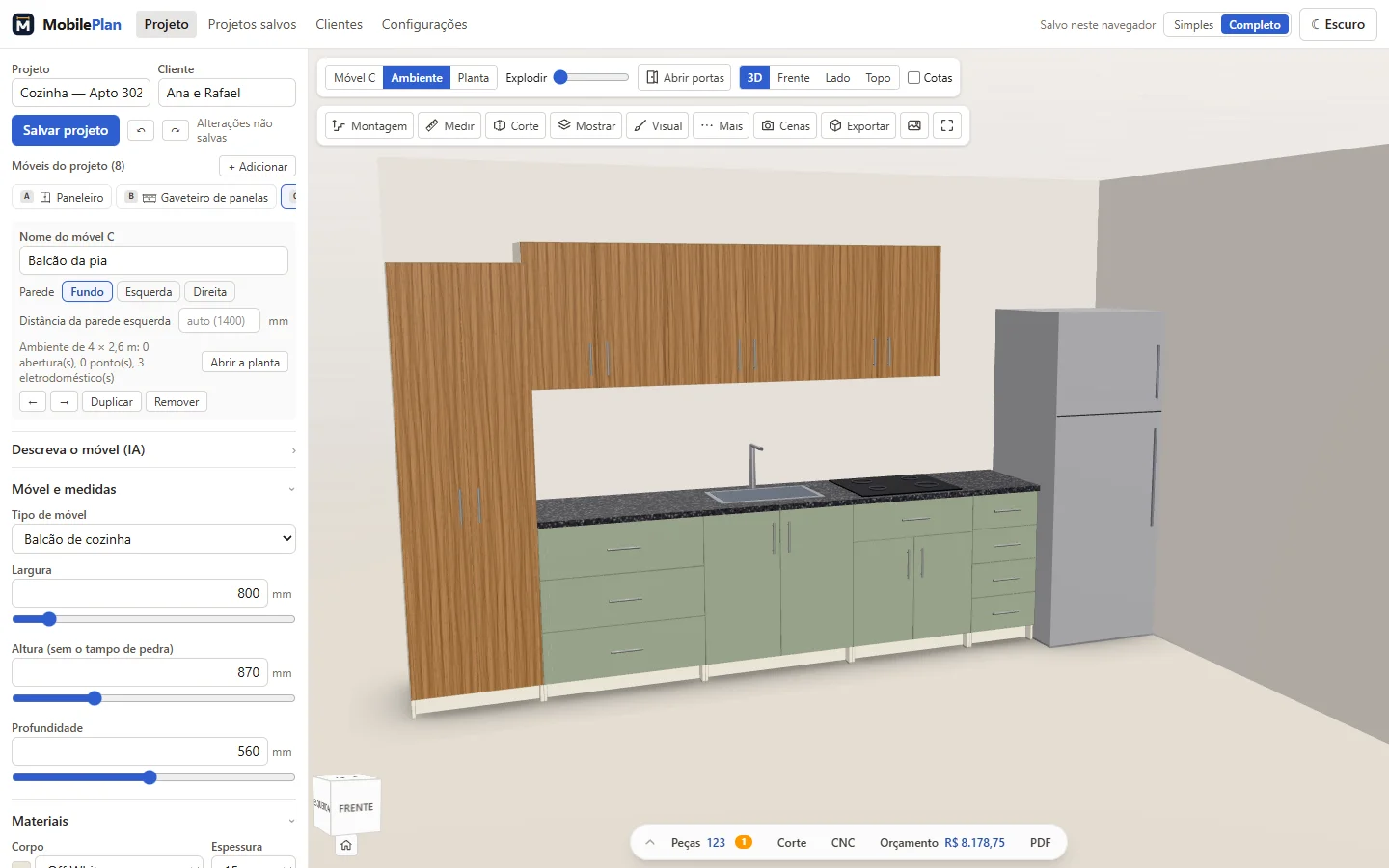
Task: Click the image render icon button
Action: [x=914, y=125]
